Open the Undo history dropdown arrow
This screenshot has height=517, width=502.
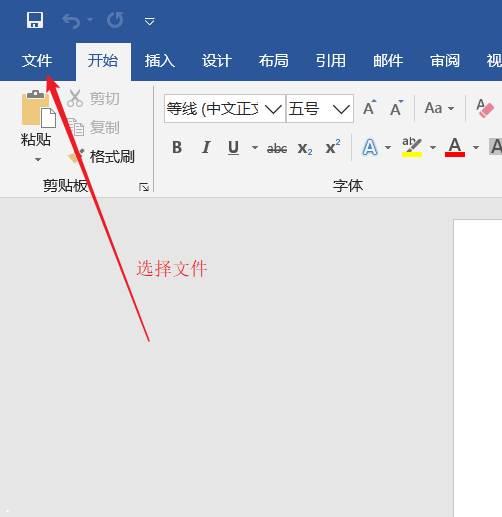tap(90, 20)
